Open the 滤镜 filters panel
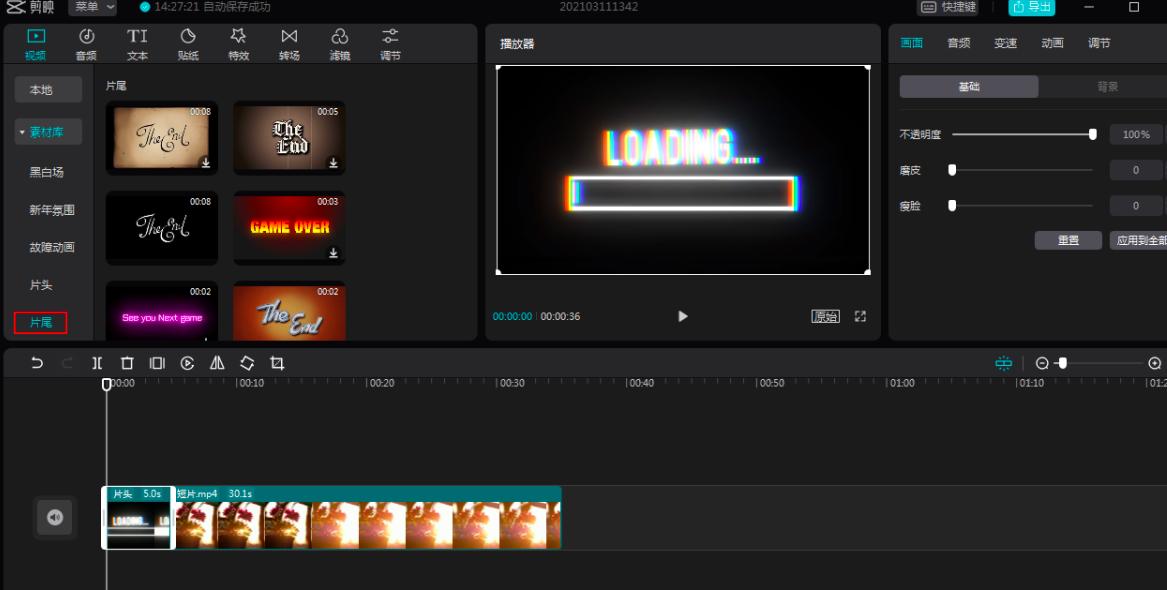Image resolution: width=1167 pixels, height=590 pixels. [340, 44]
